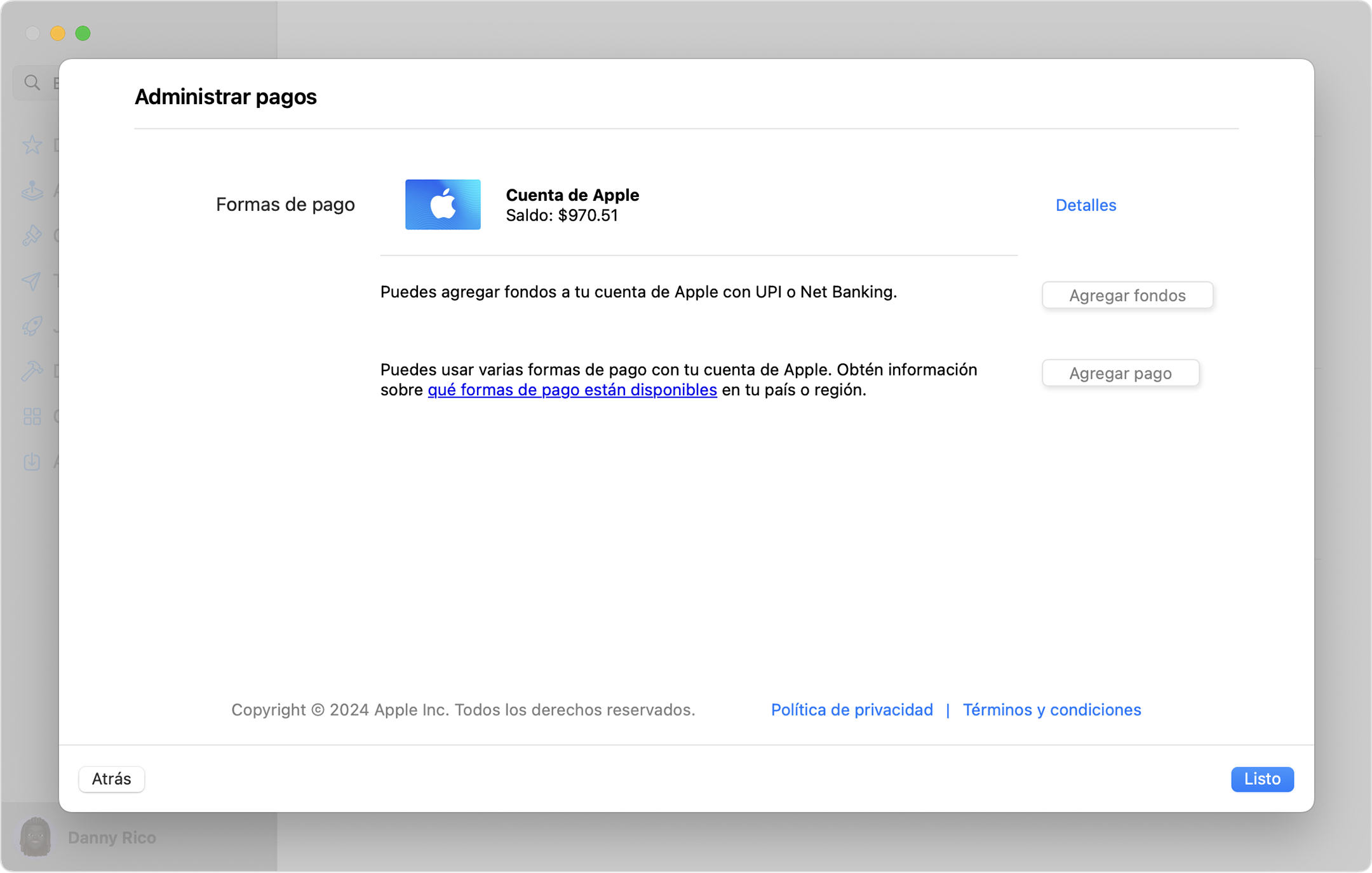1372x873 pixels.
Task: Click the search magnifier icon in App Store sidebar
Action: click(32, 83)
